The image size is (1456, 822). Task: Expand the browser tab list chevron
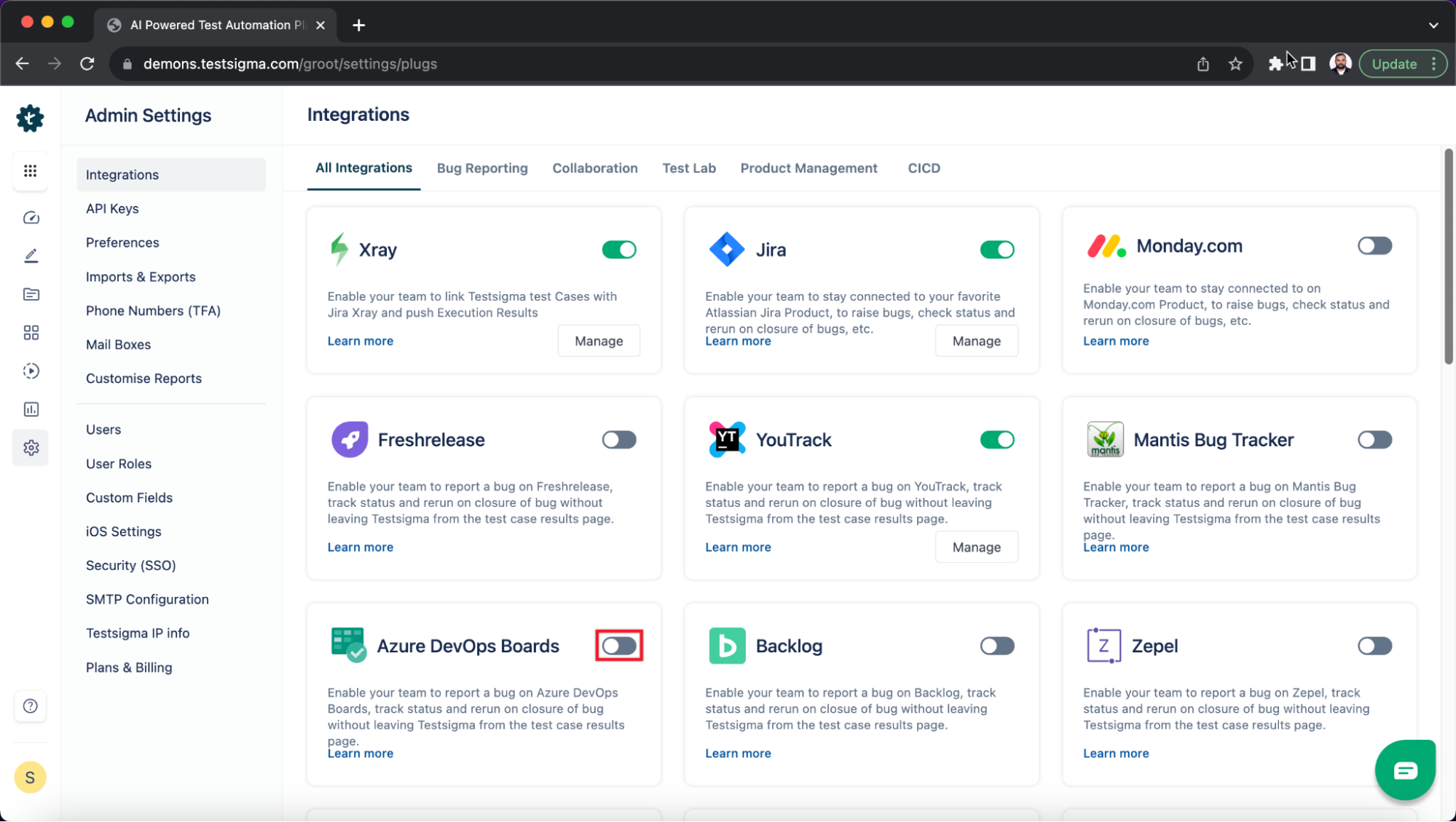(1433, 25)
